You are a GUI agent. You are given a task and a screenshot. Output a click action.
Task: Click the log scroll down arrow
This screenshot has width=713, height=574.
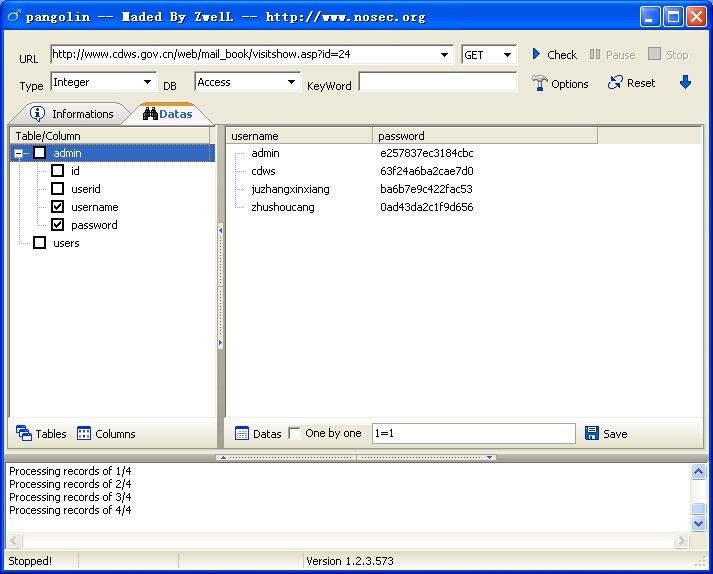click(698, 523)
